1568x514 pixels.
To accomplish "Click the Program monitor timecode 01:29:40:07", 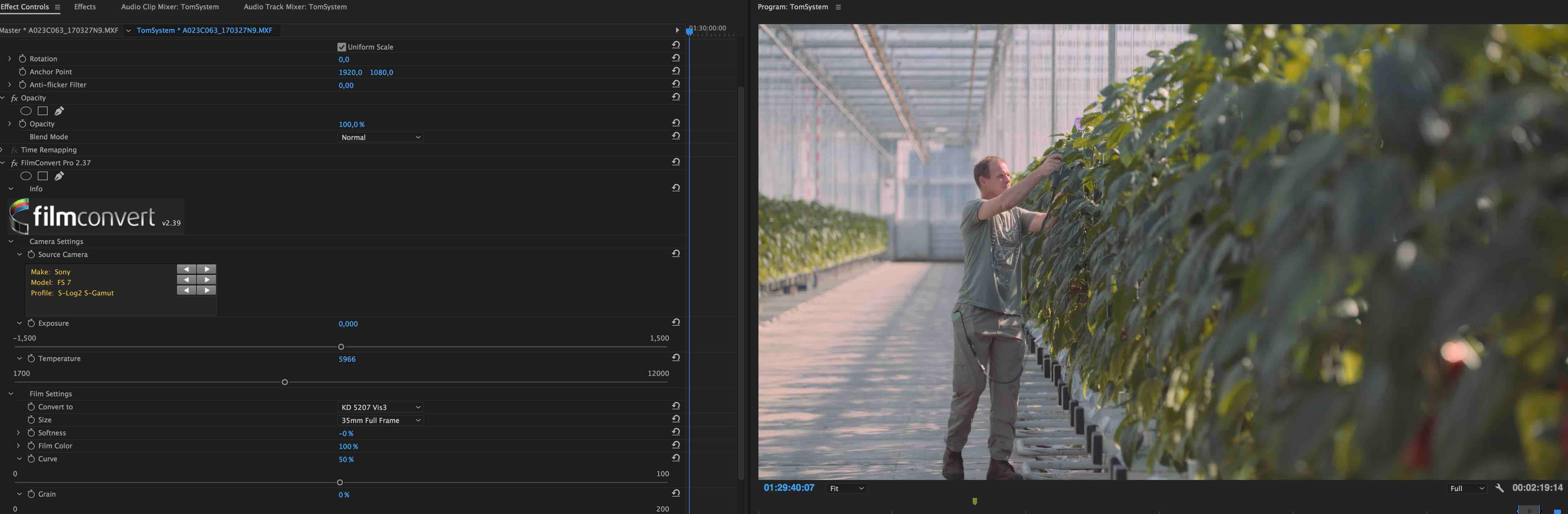I will pos(789,488).
